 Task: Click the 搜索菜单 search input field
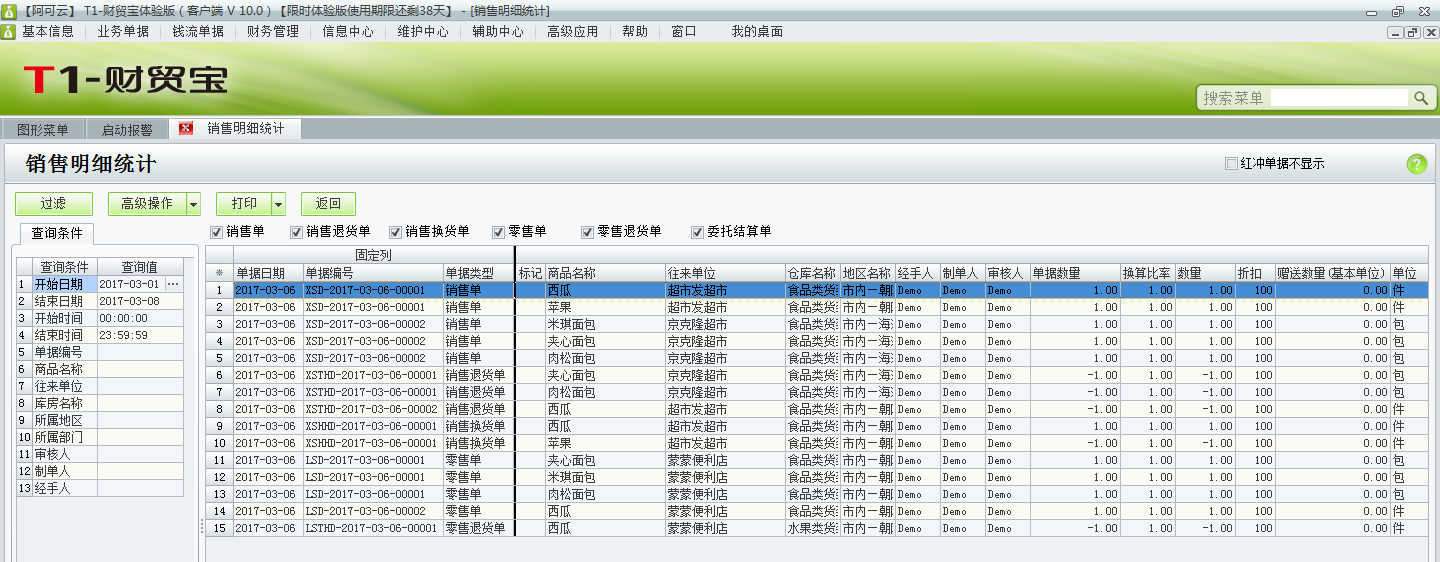[x=1338, y=98]
